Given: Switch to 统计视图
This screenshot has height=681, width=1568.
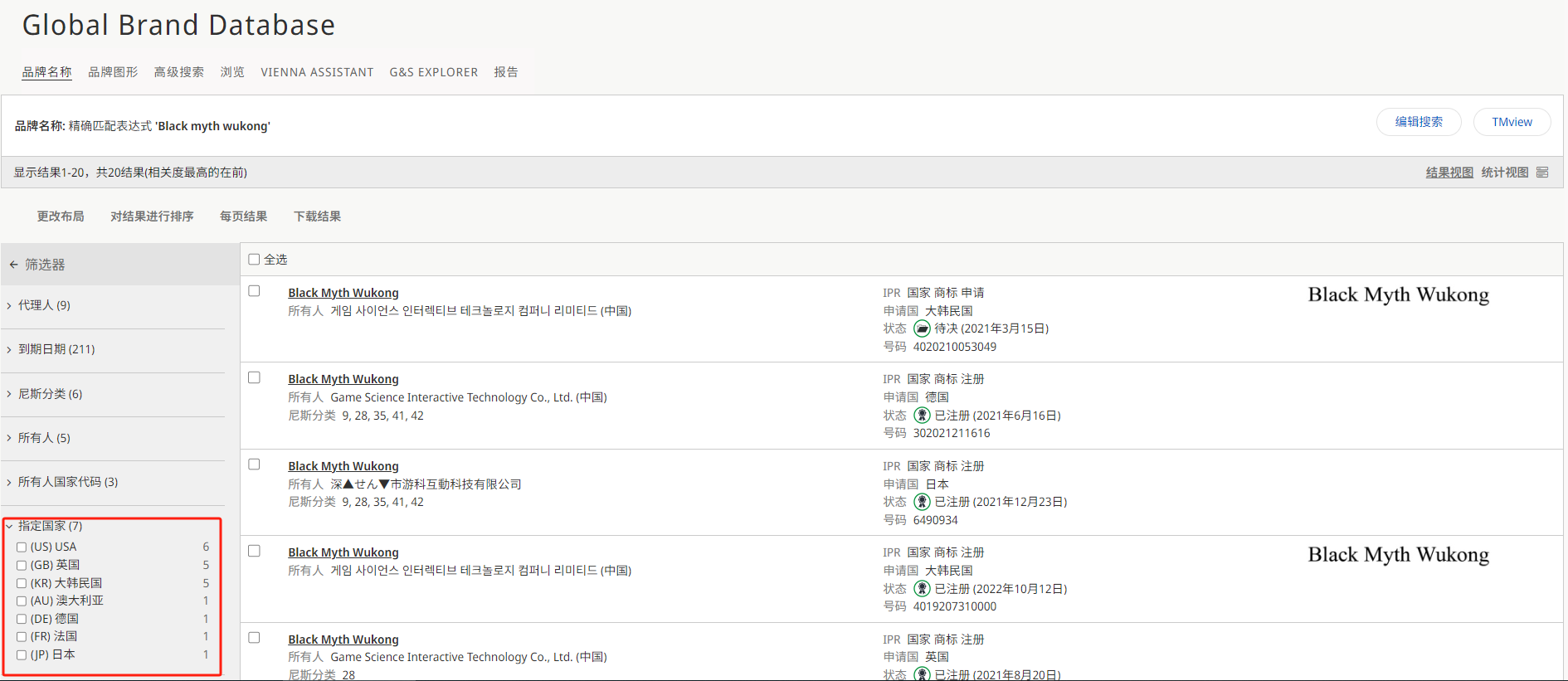Looking at the screenshot, I should coord(1505,173).
